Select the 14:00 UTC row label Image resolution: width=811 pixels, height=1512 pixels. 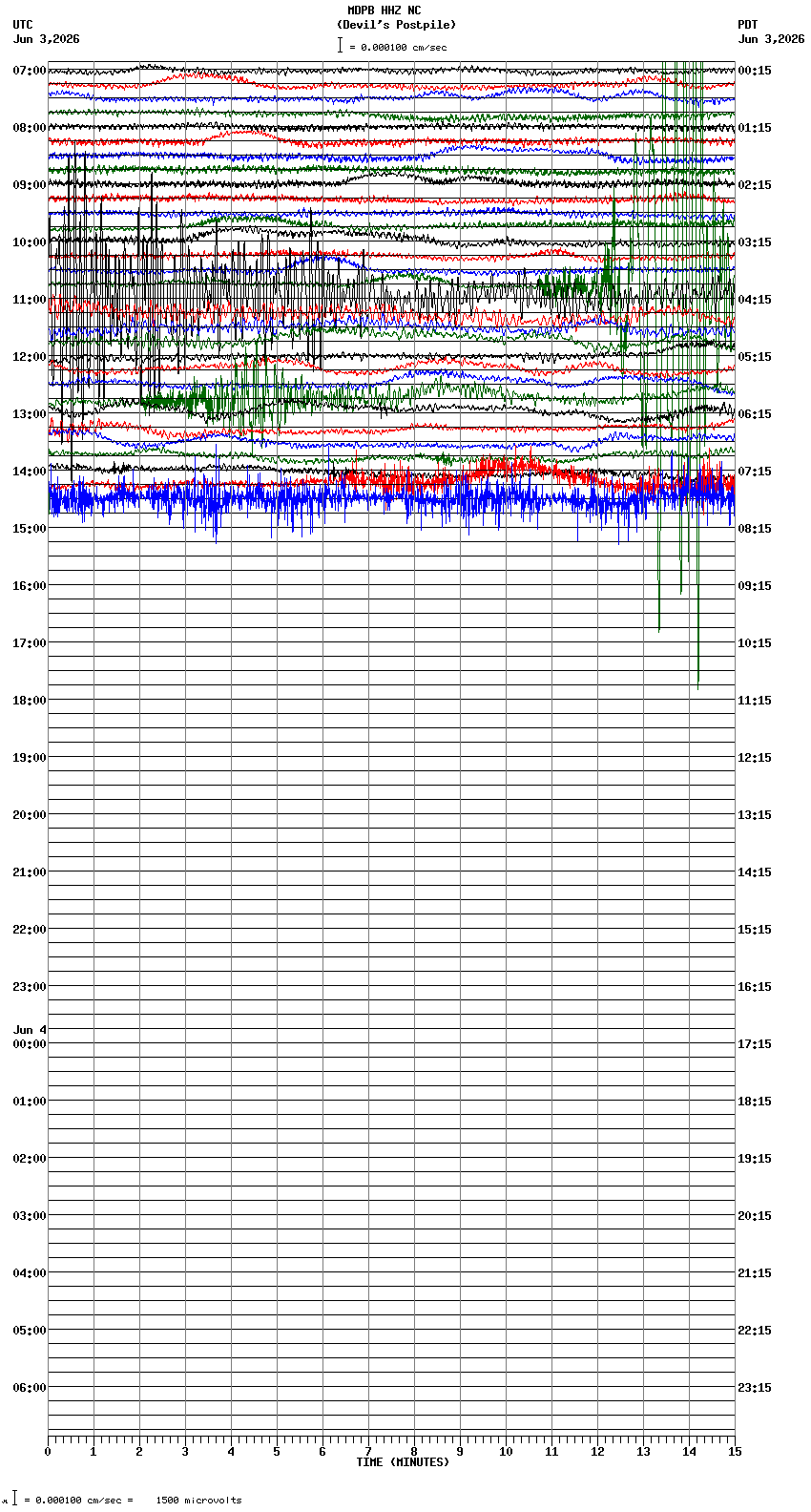coord(30,472)
